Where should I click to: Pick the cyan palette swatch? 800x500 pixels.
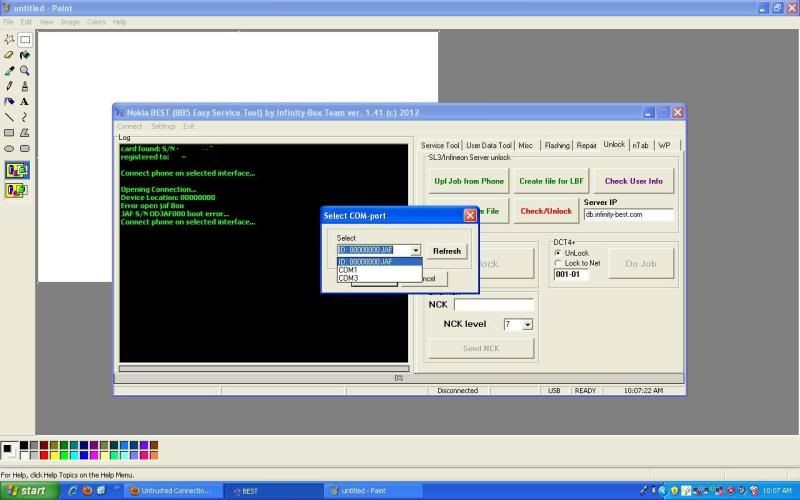pos(74,455)
